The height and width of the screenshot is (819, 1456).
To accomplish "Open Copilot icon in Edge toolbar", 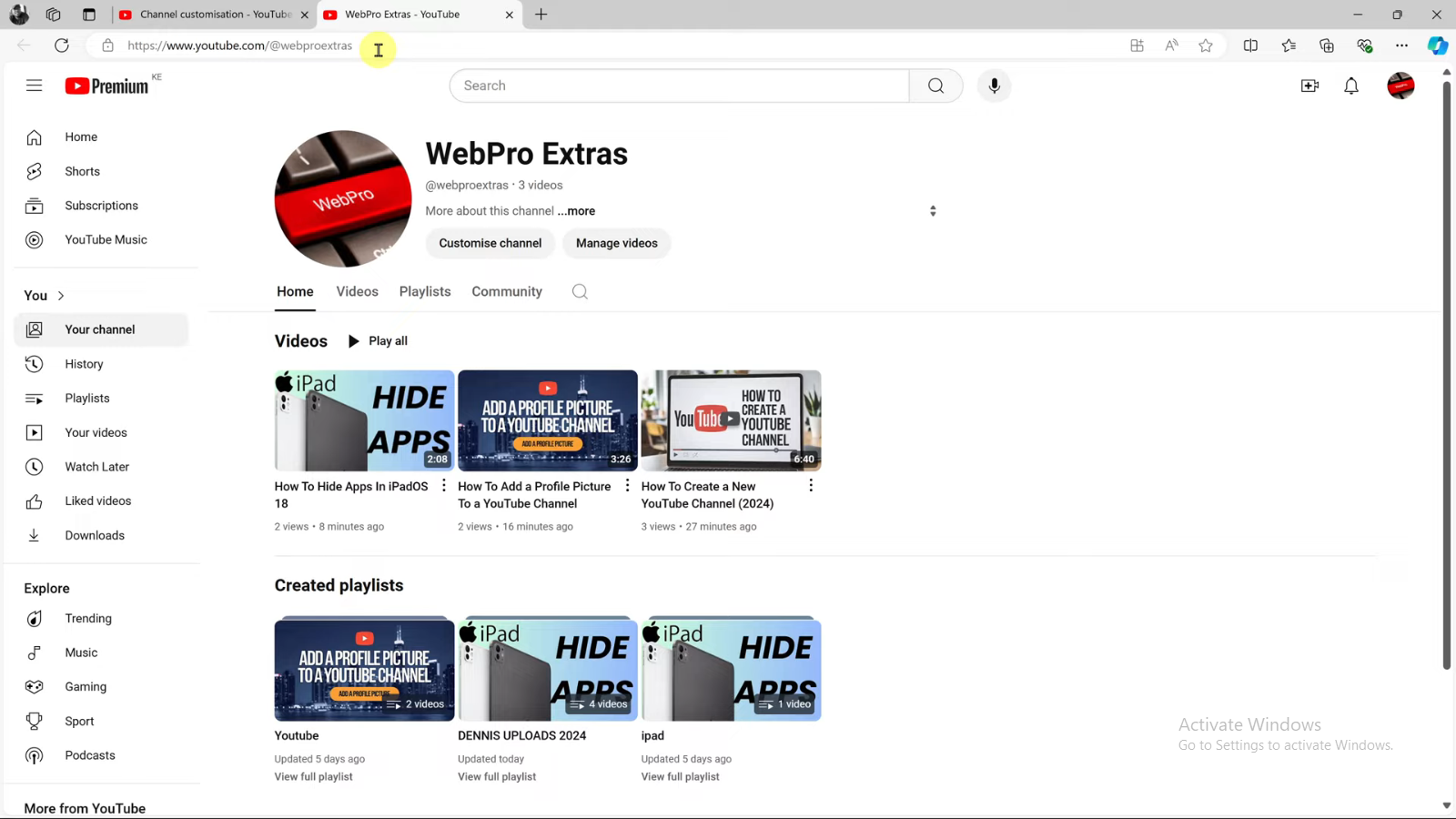I will tap(1437, 45).
